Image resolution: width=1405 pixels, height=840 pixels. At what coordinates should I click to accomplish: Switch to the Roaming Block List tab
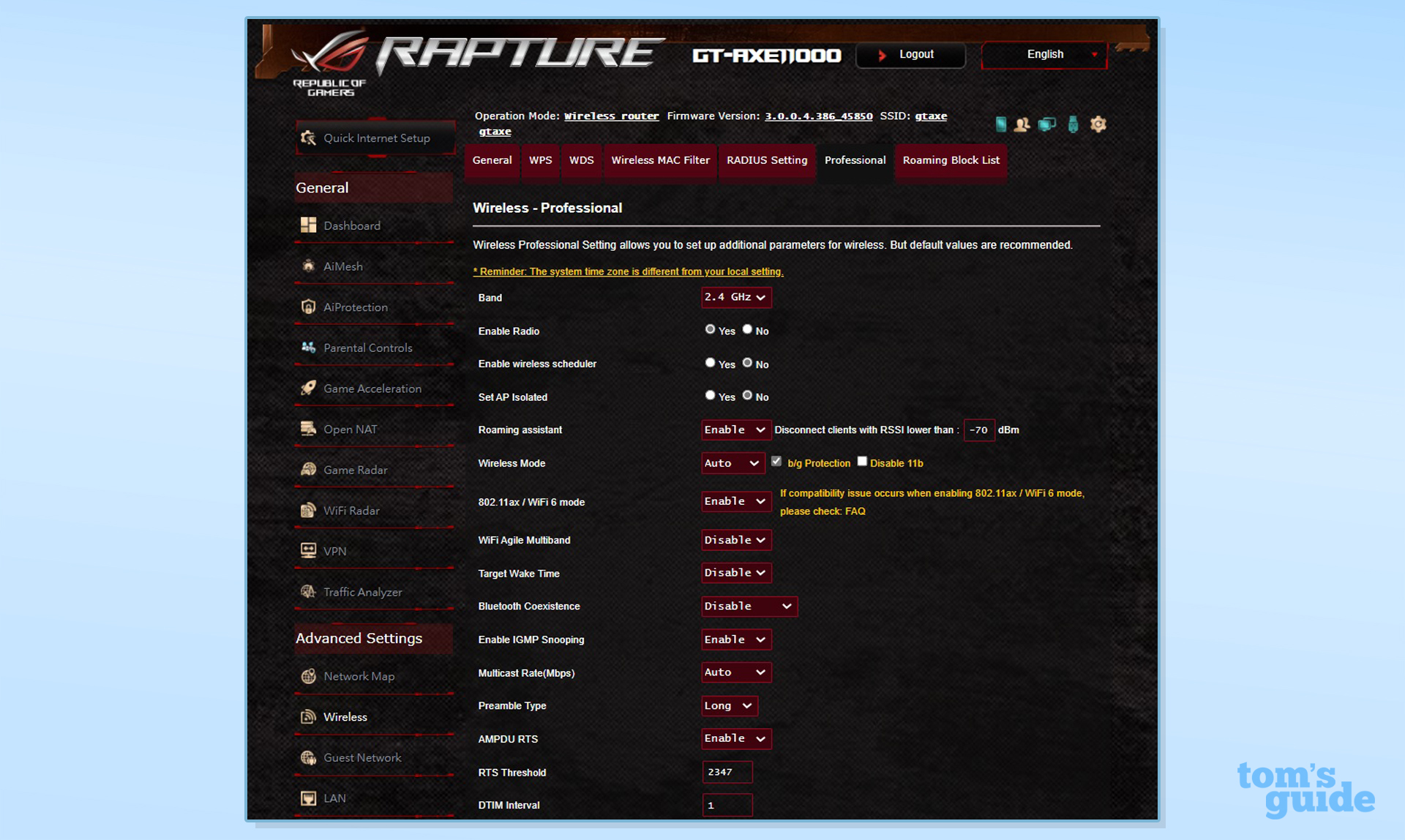(951, 160)
